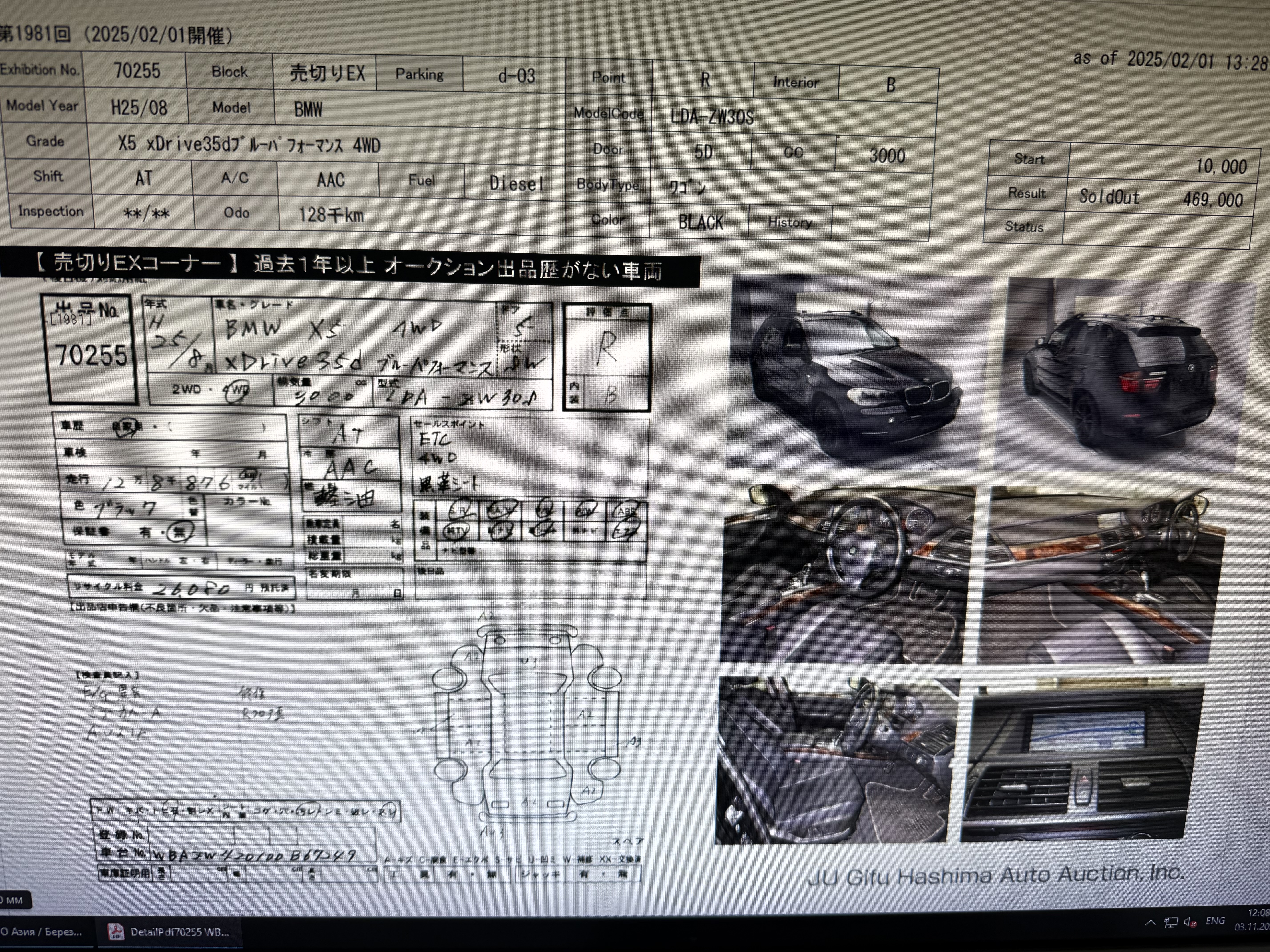Screen dimensions: 1270x952
Task: Open DetailPdf70255 taskbar window
Action: (179, 932)
